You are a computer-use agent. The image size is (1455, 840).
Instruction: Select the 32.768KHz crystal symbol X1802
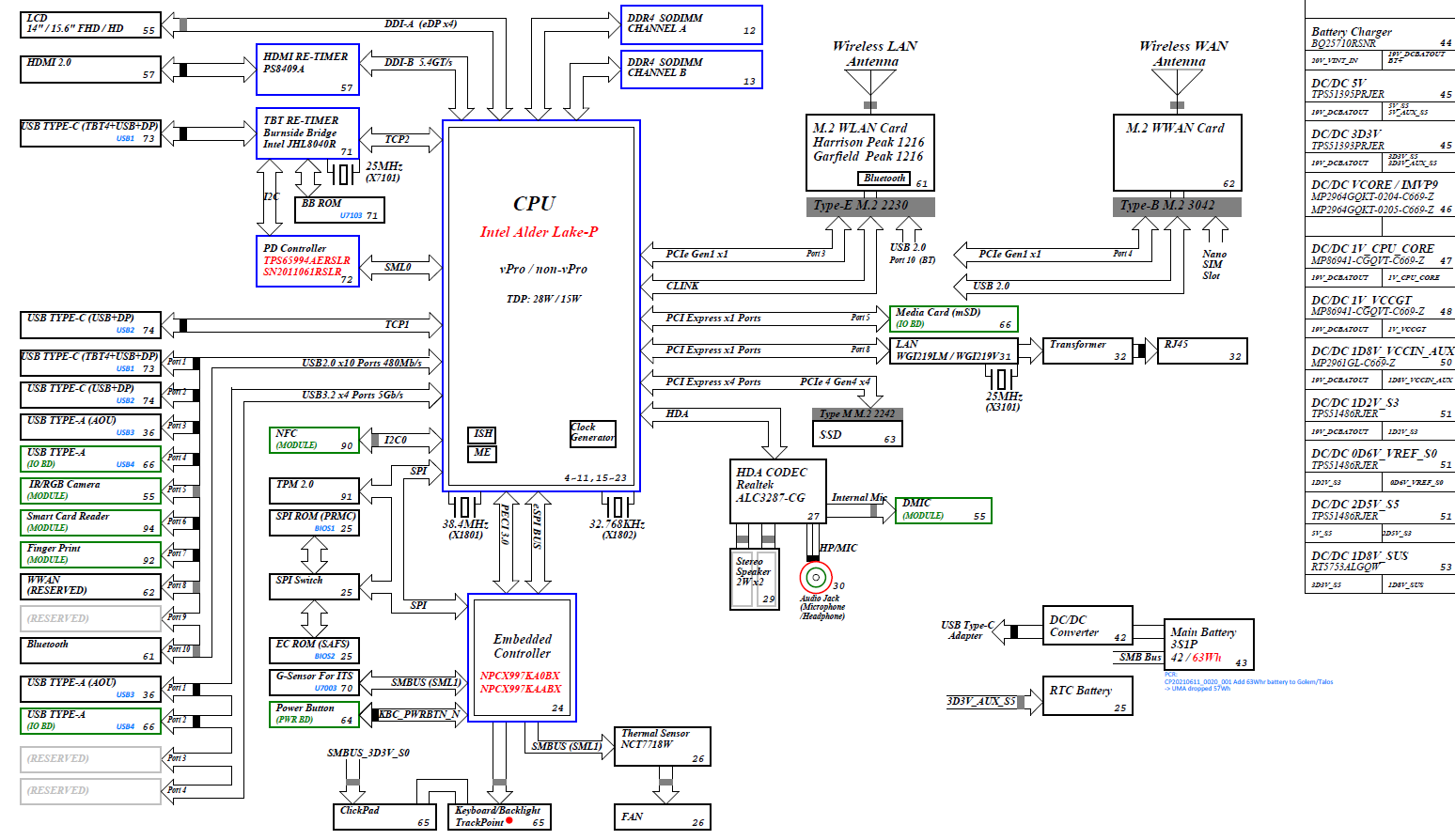coord(617,506)
